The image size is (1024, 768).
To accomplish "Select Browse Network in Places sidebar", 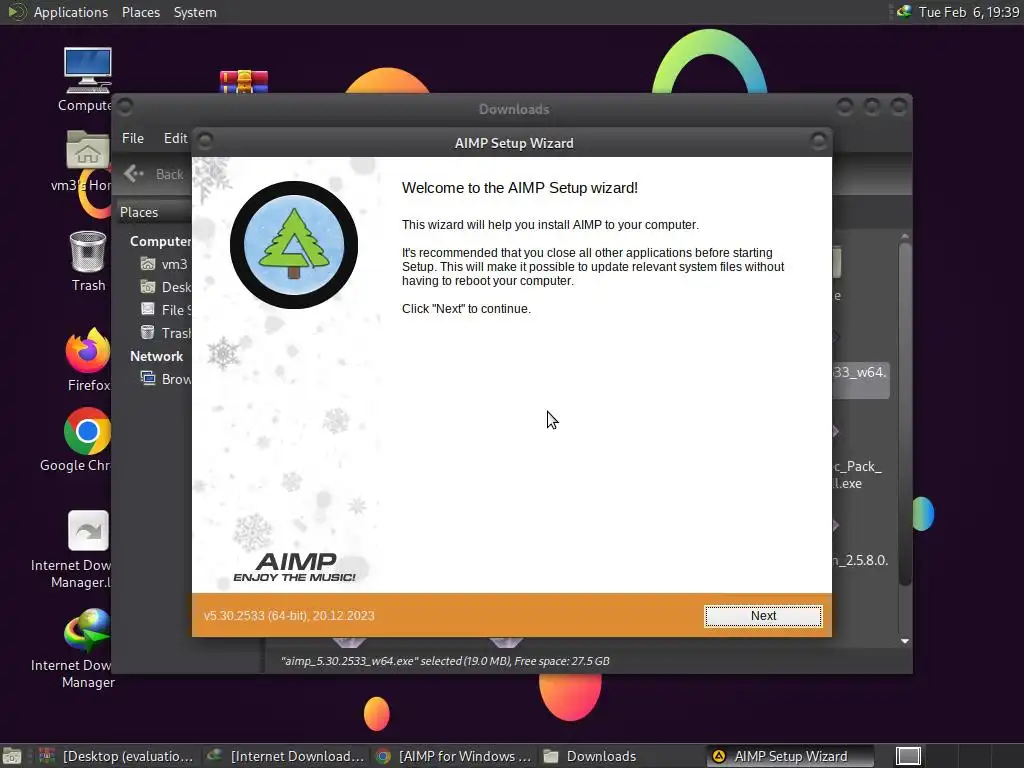I will pyautogui.click(x=166, y=379).
